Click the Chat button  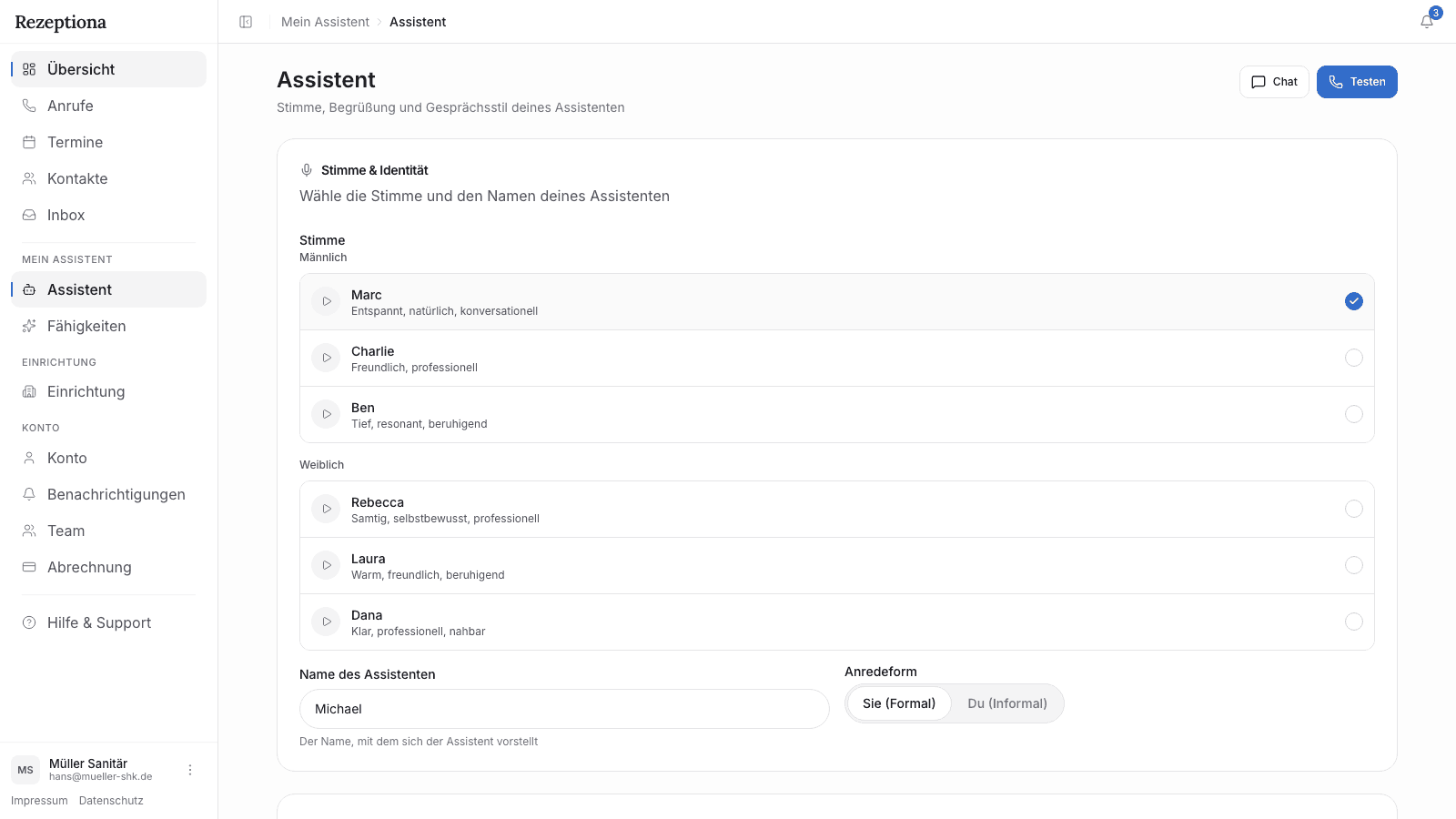tap(1274, 82)
